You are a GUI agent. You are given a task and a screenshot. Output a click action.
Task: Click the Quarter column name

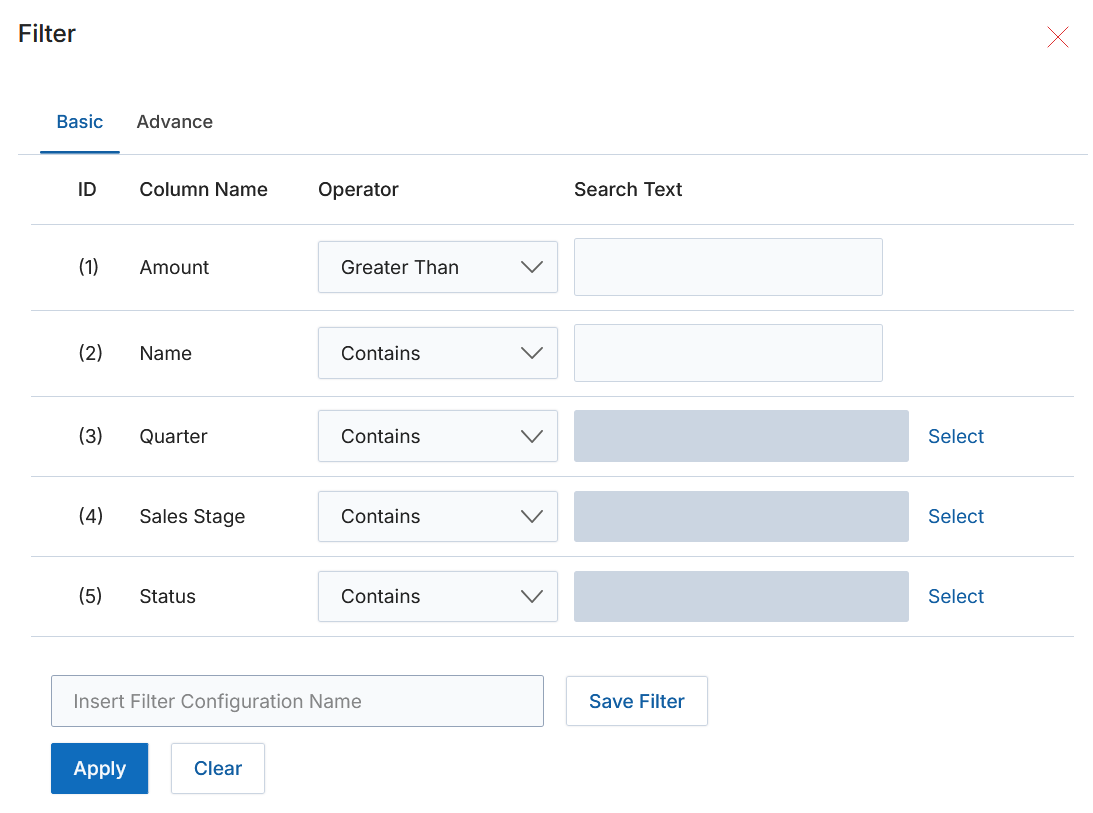tap(174, 436)
